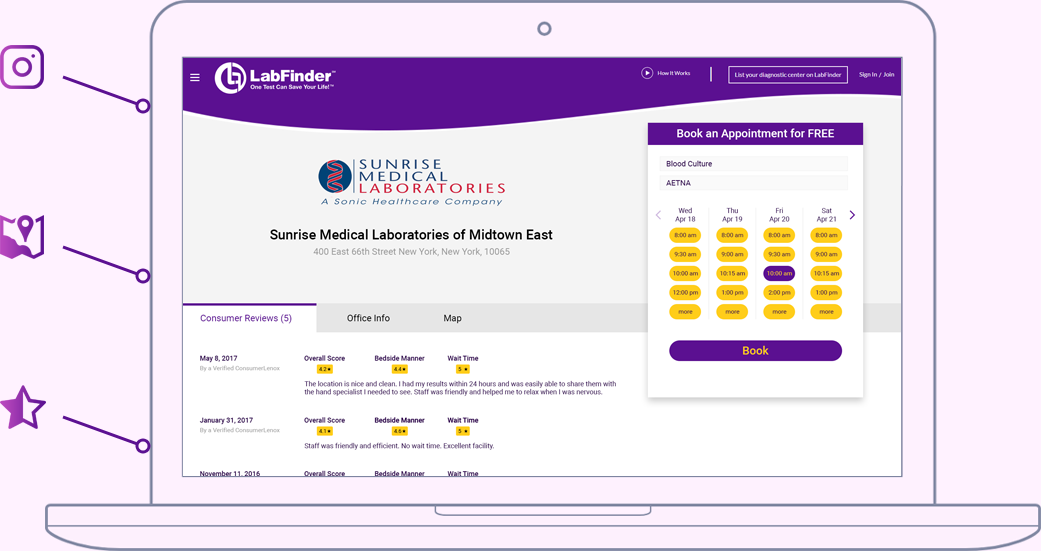Choose Saturday 1:00 pm time slot

826,293
